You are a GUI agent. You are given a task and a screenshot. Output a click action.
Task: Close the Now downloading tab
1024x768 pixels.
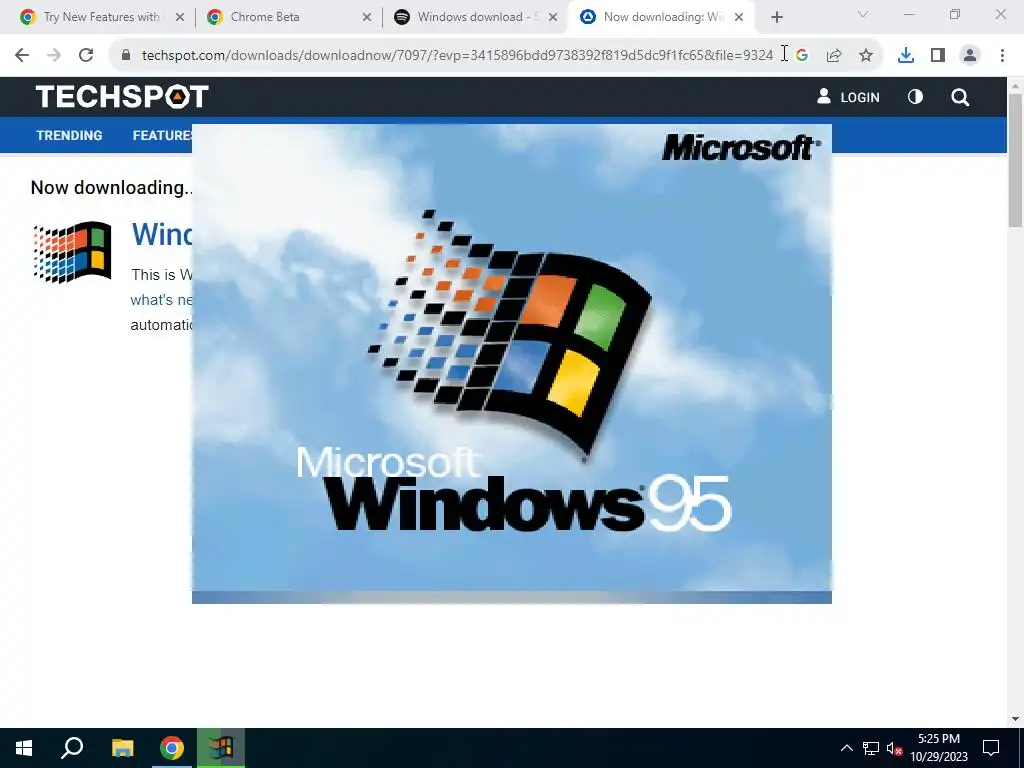[x=739, y=17]
